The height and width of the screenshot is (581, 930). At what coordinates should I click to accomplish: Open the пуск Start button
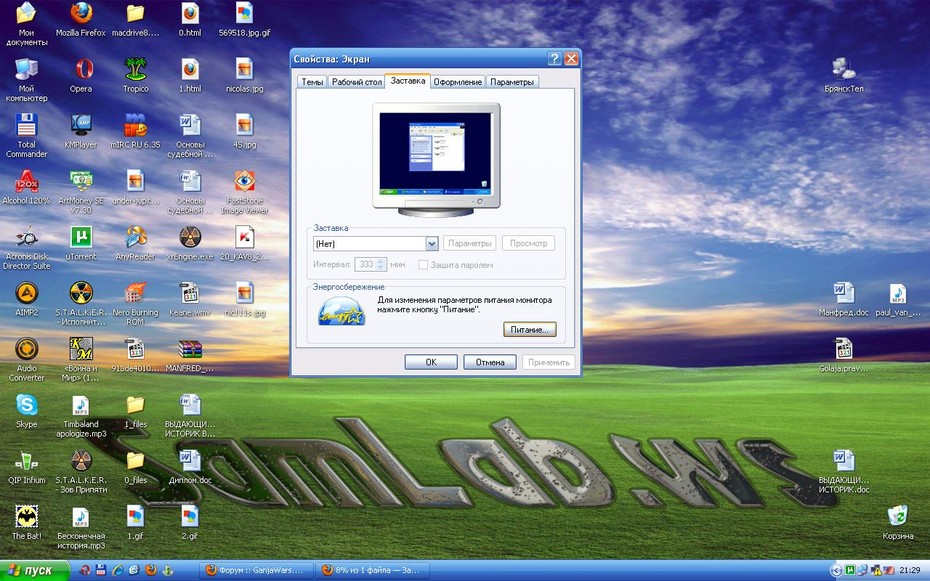(34, 570)
